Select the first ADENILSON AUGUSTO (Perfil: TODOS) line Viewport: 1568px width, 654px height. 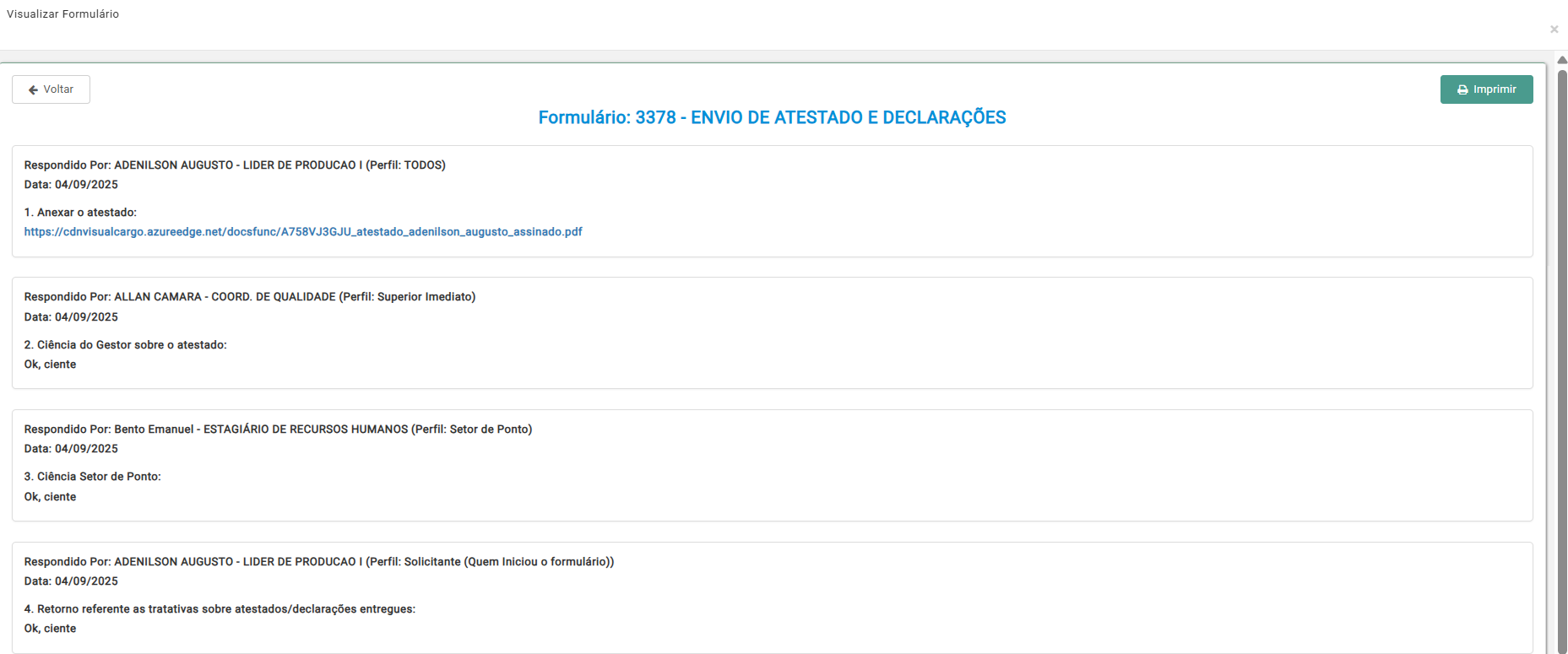(235, 165)
